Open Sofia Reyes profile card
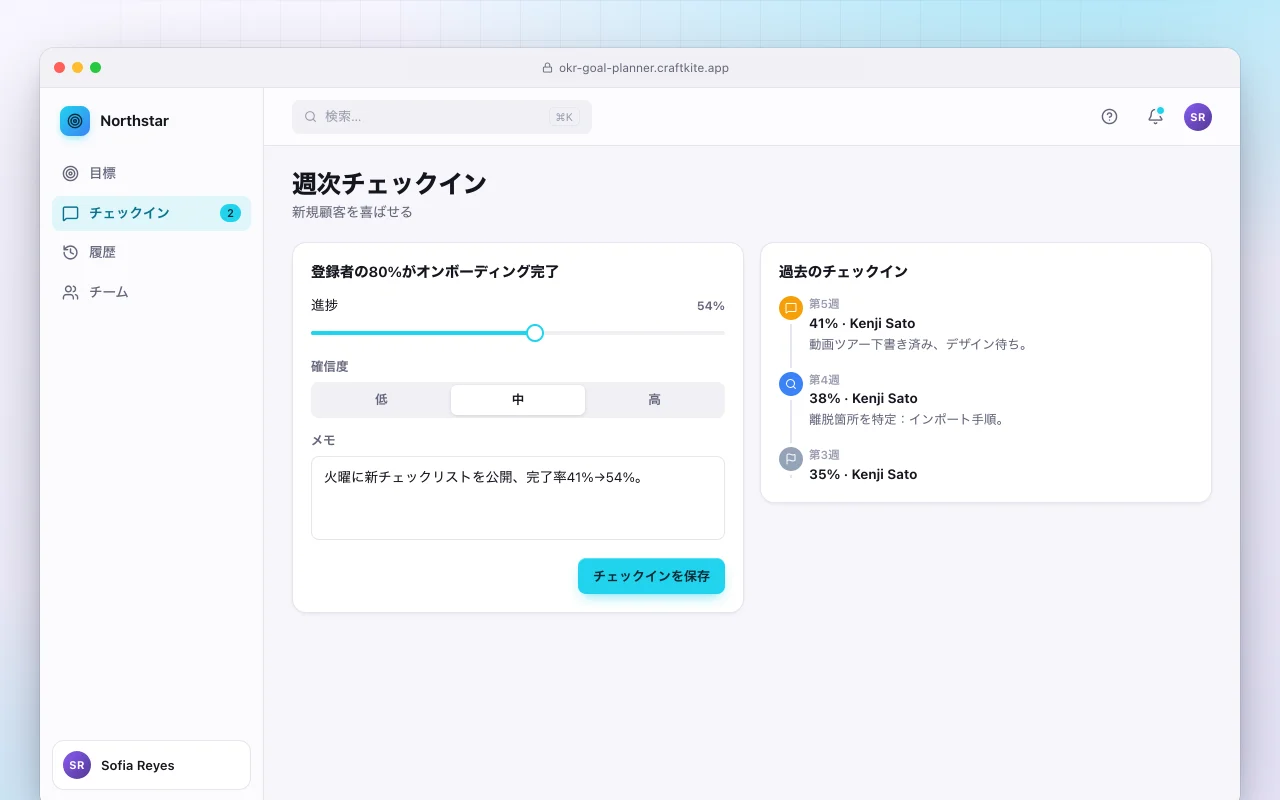The height and width of the screenshot is (800, 1280). pyautogui.click(x=151, y=765)
